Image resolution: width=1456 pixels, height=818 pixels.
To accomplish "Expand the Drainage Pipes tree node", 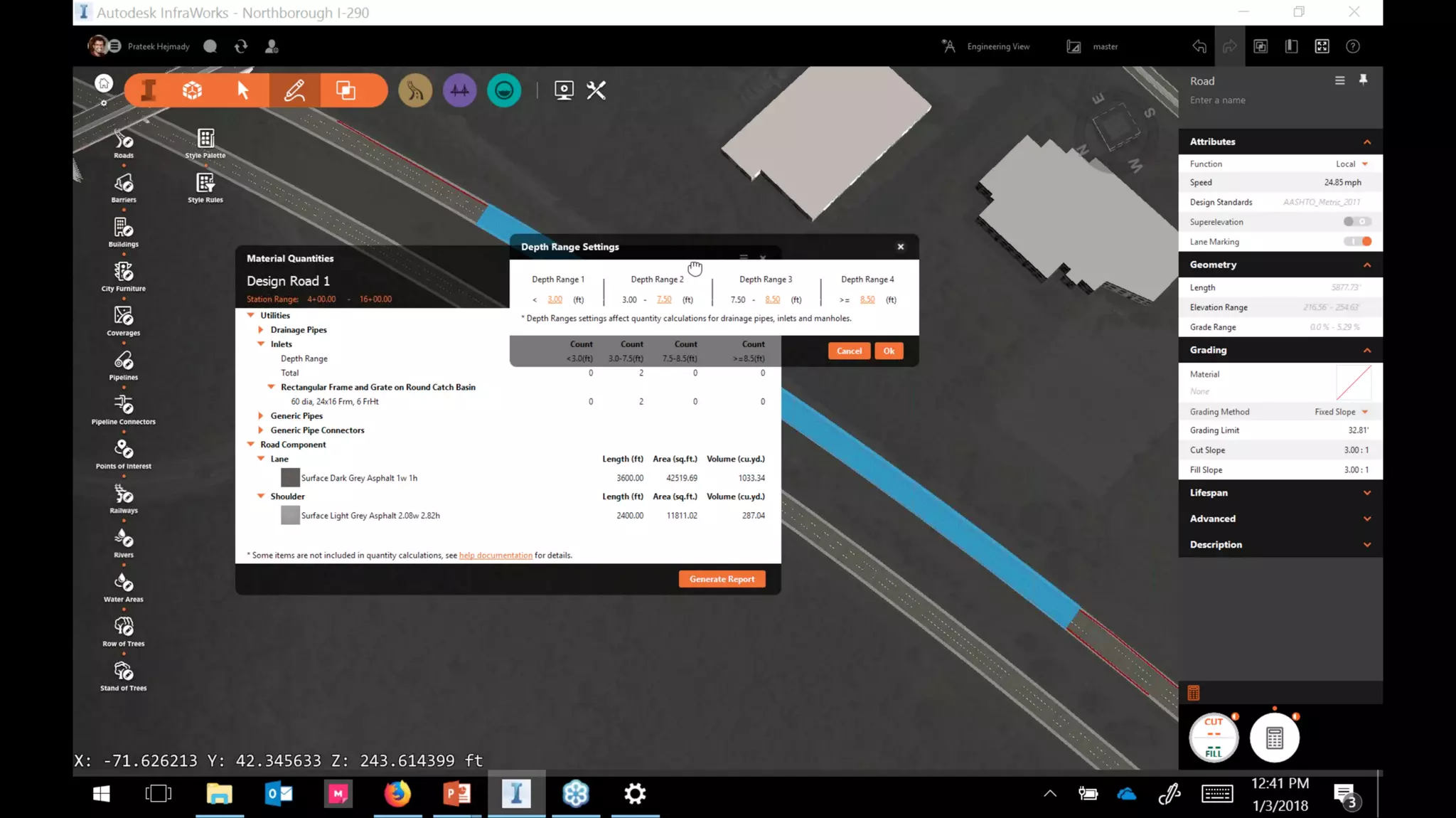I will [261, 330].
